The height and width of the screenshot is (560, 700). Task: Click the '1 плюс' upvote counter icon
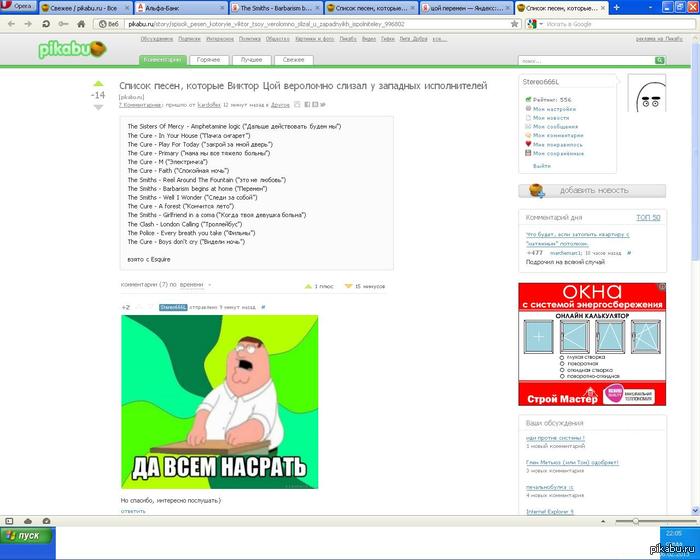tap(308, 286)
